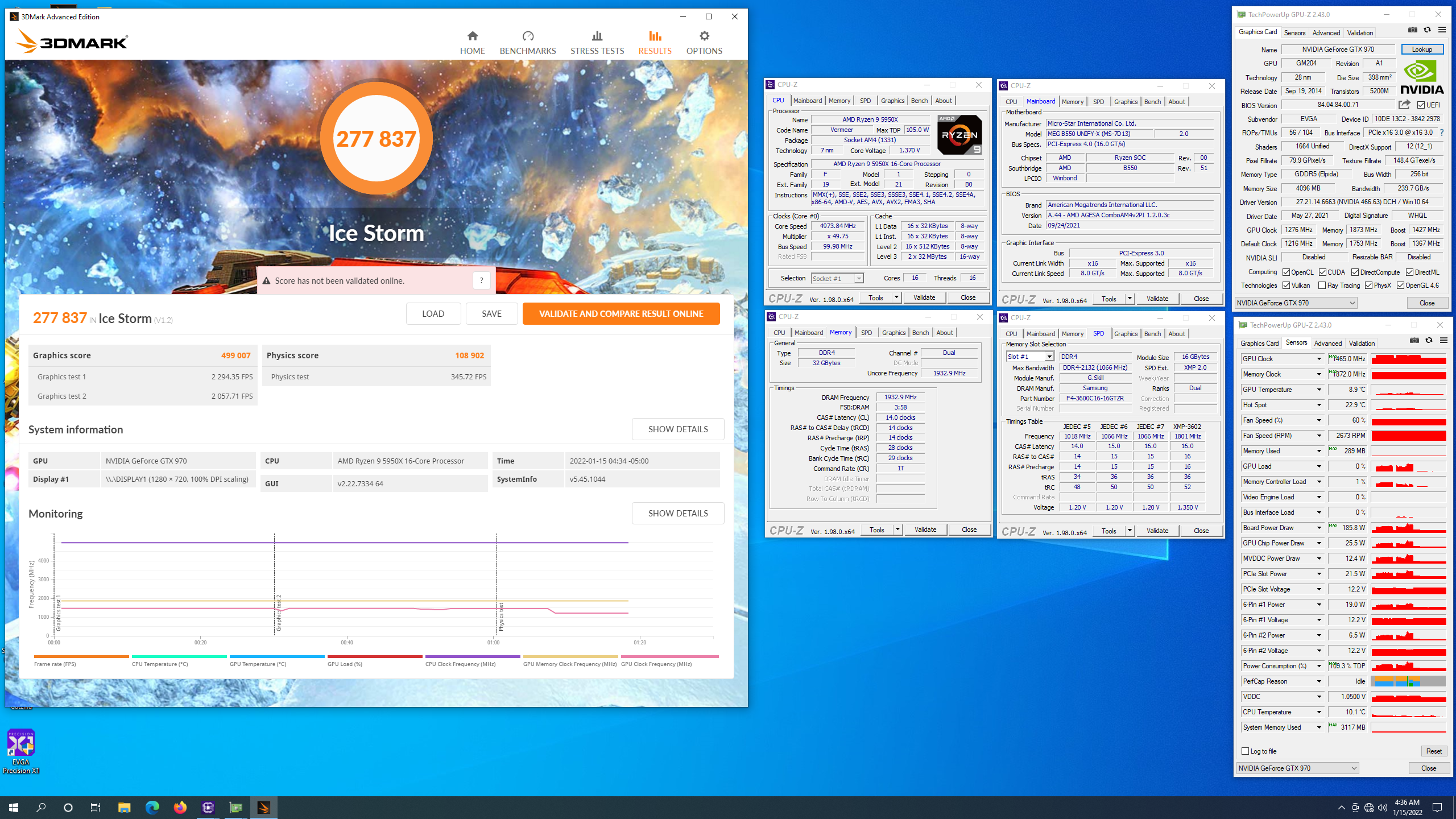Show details for System information

click(678, 429)
